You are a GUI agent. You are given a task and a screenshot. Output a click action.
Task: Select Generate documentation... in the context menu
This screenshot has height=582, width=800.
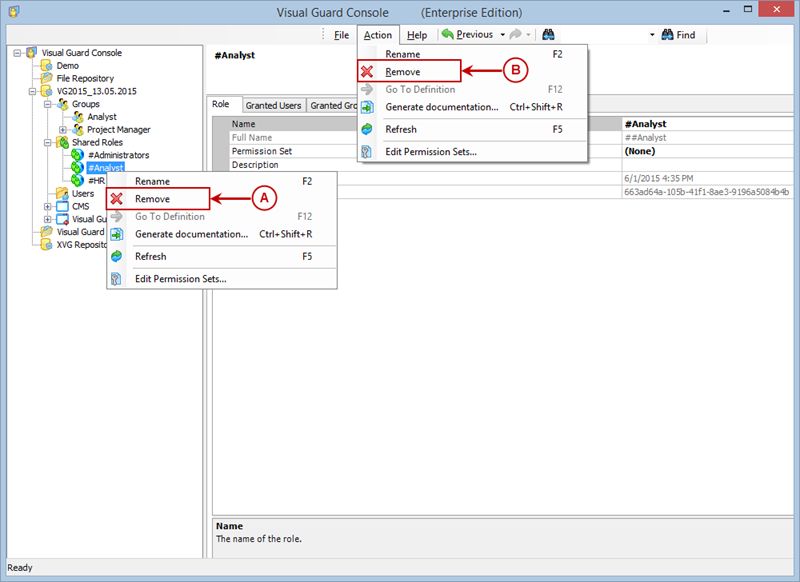coord(222,234)
